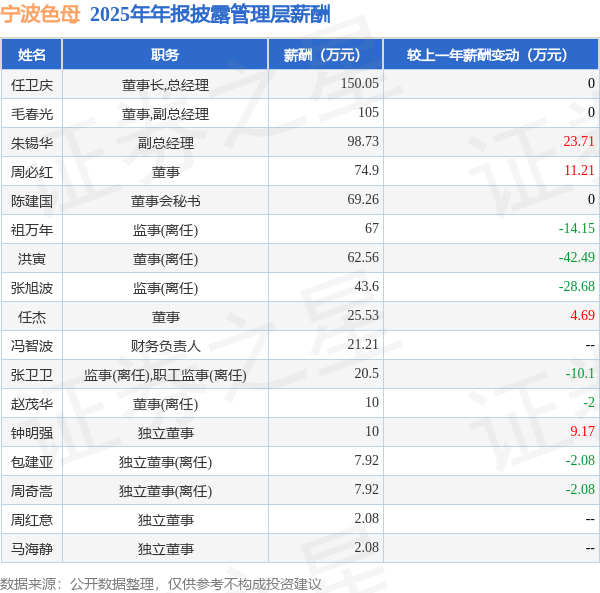Click 包建亚's change value -2.08

(580, 461)
